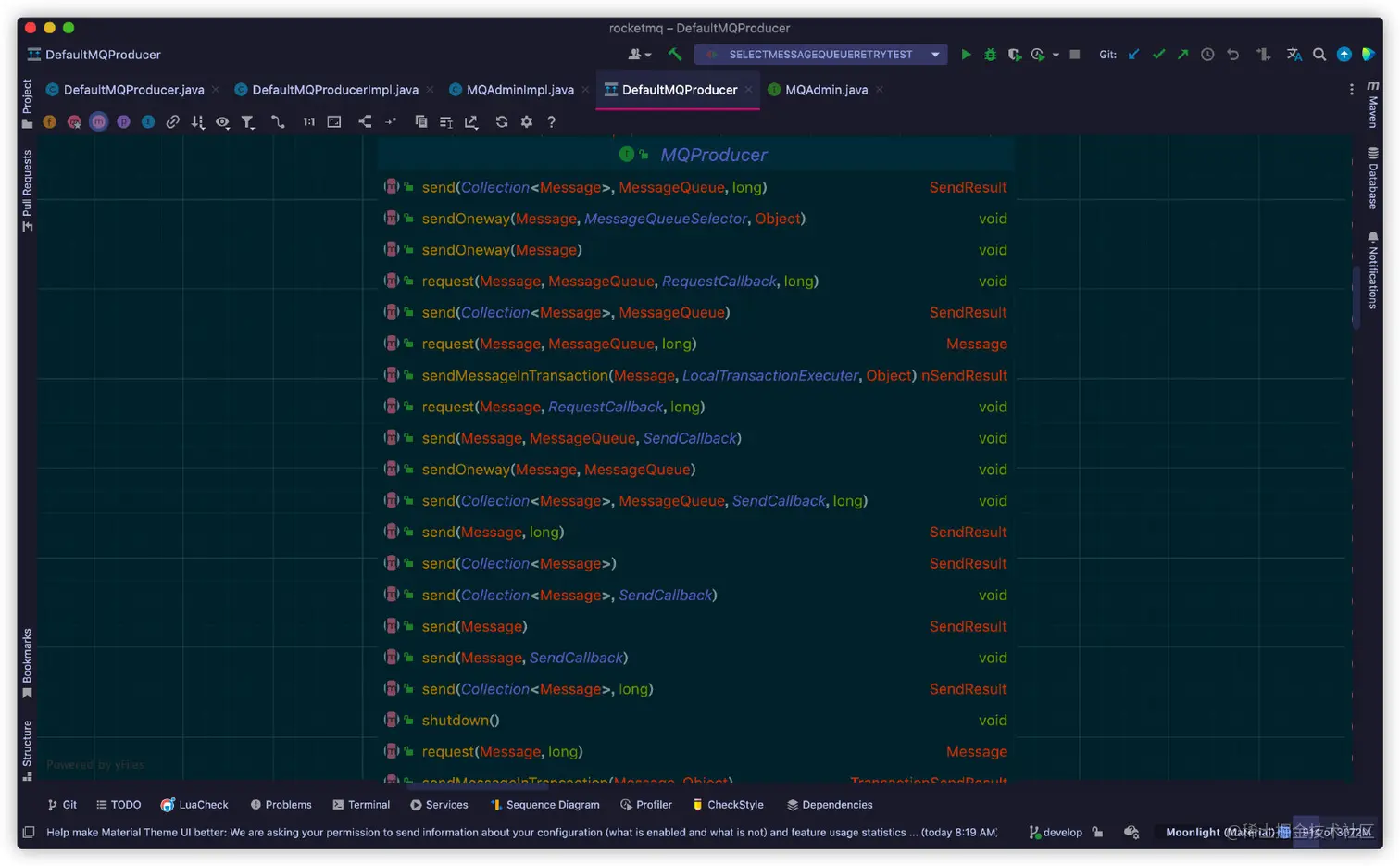Open the profiler run options dropdown arrow
Viewport: 1400px width, 866px height.
[x=1056, y=55]
